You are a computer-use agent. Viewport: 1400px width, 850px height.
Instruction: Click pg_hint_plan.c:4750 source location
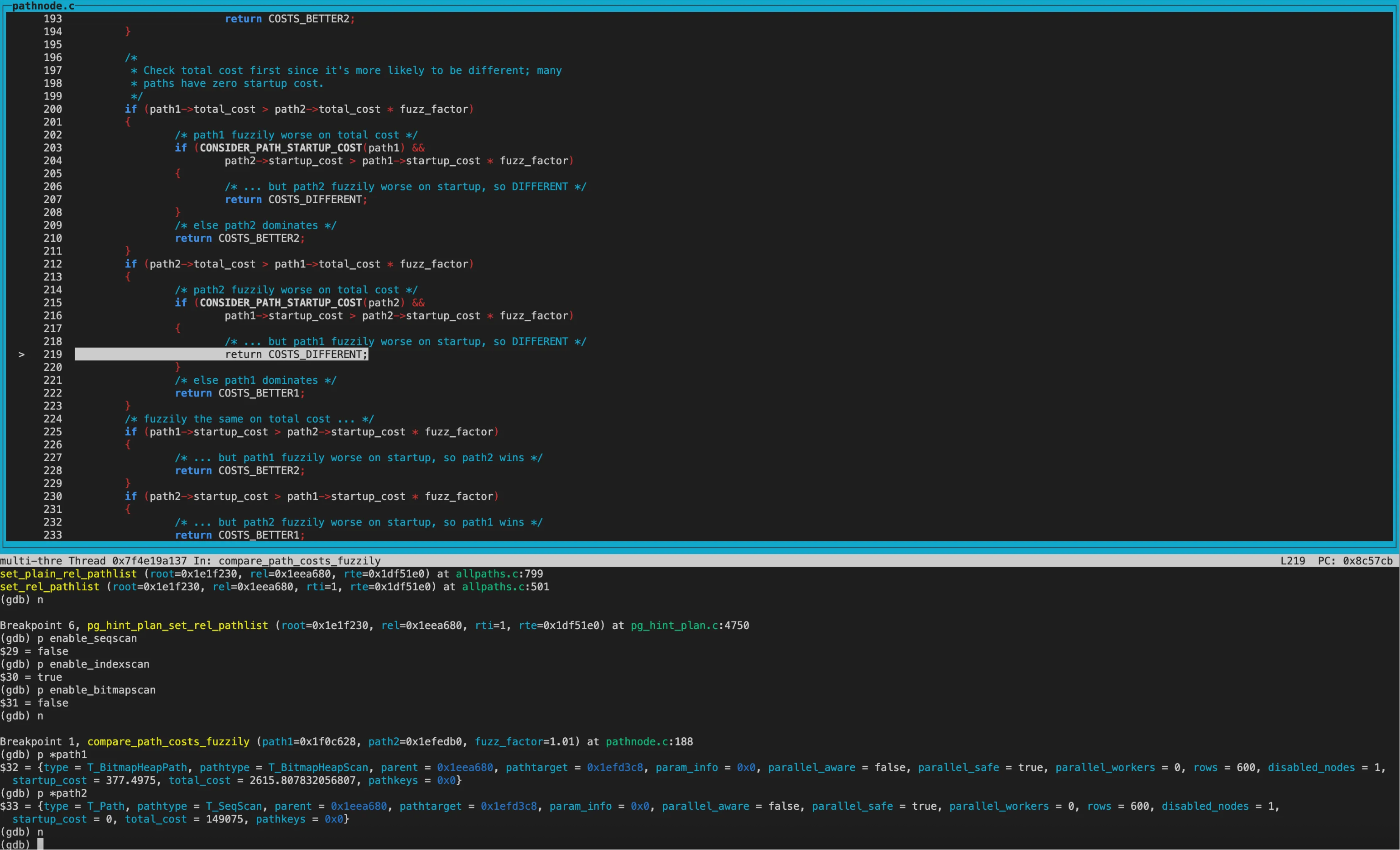coord(689,625)
